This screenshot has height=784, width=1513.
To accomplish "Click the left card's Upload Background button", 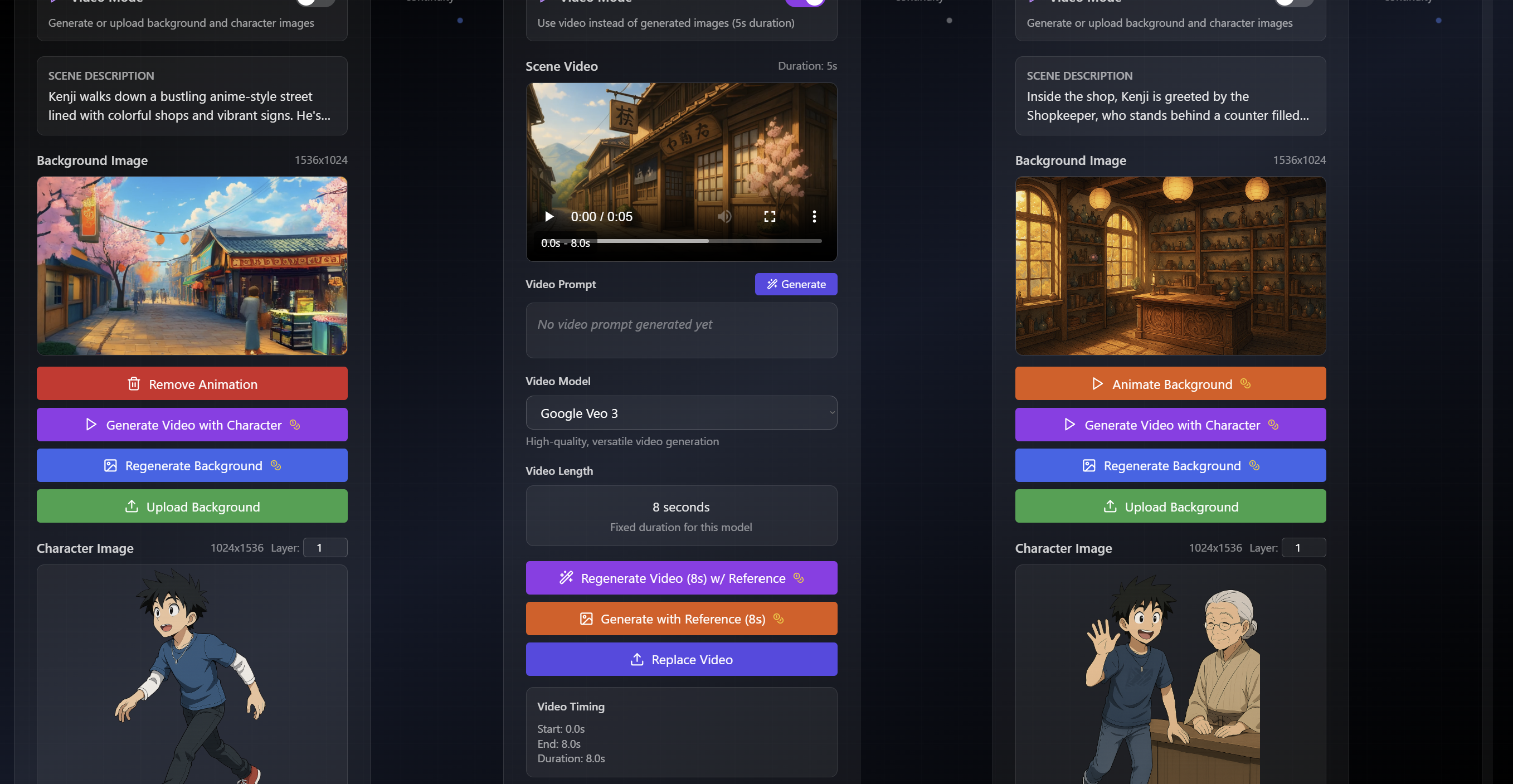I will click(x=192, y=507).
